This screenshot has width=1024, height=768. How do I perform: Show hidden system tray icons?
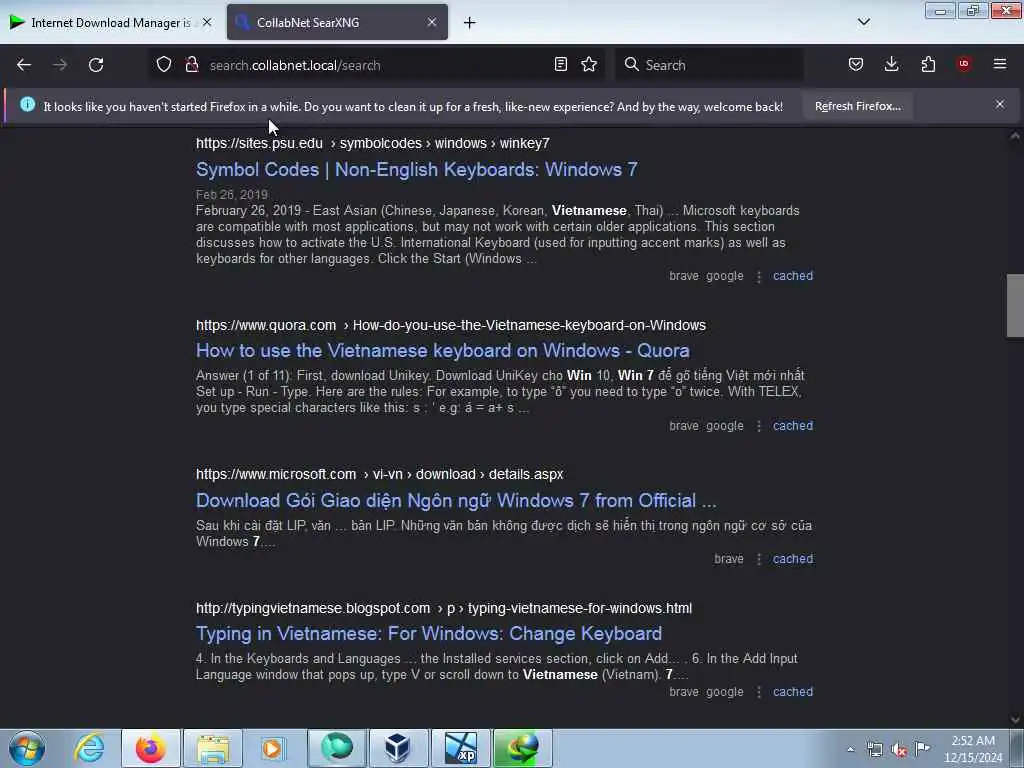tap(850, 749)
